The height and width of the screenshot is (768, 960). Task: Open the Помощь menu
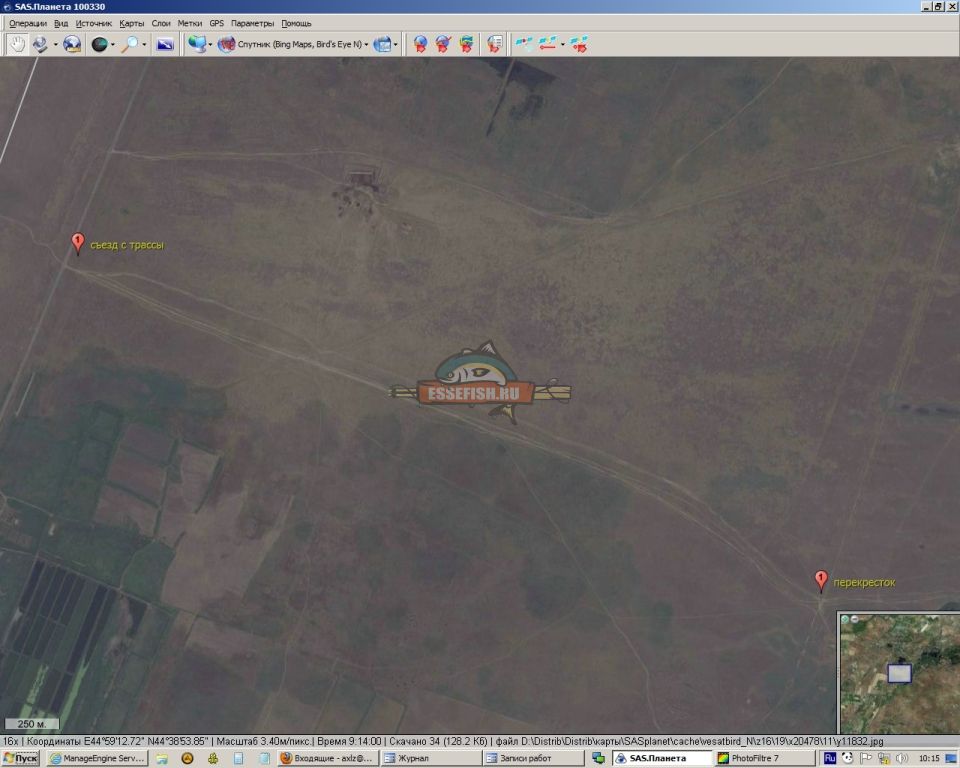[x=296, y=23]
